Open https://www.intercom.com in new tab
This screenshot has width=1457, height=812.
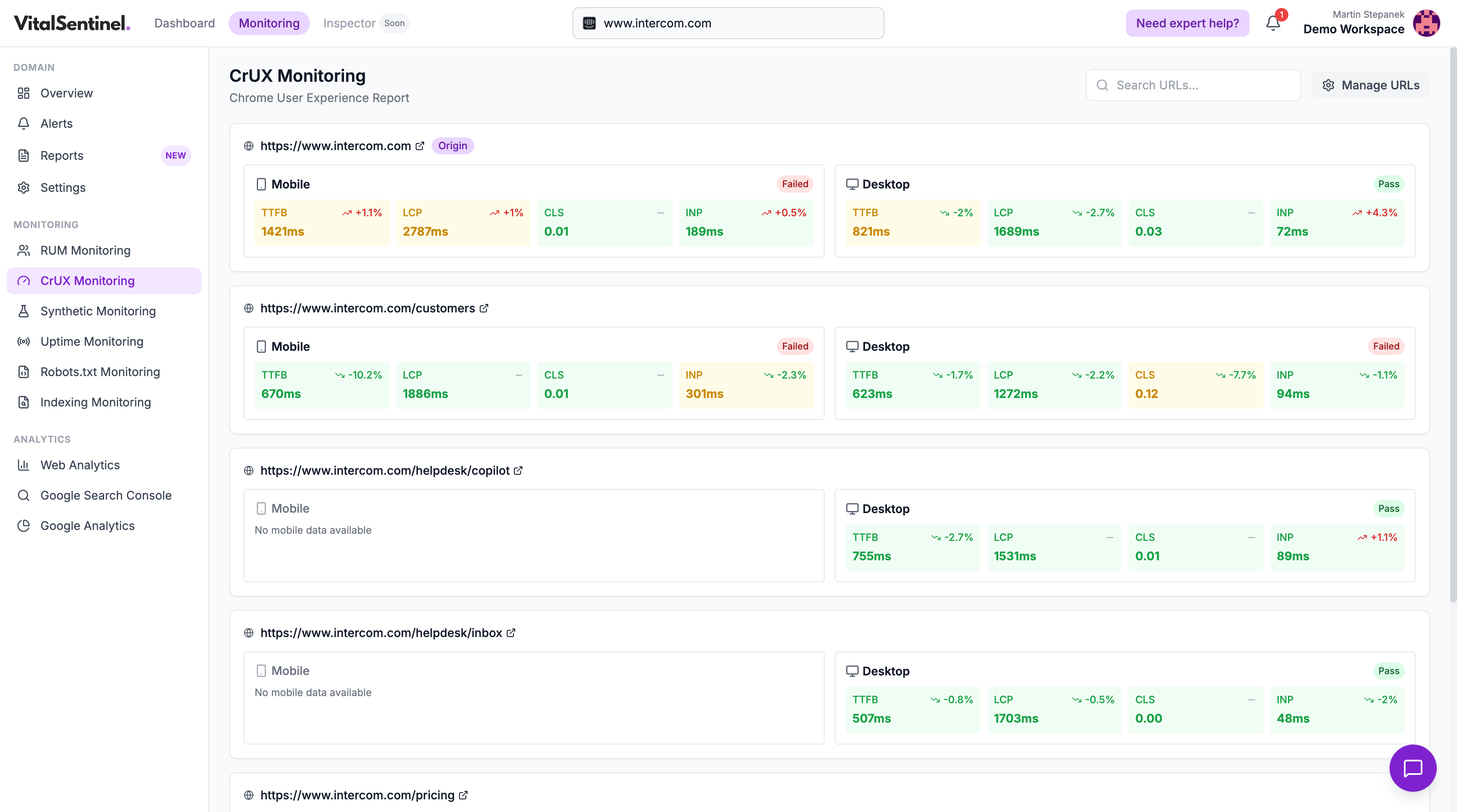click(x=419, y=146)
